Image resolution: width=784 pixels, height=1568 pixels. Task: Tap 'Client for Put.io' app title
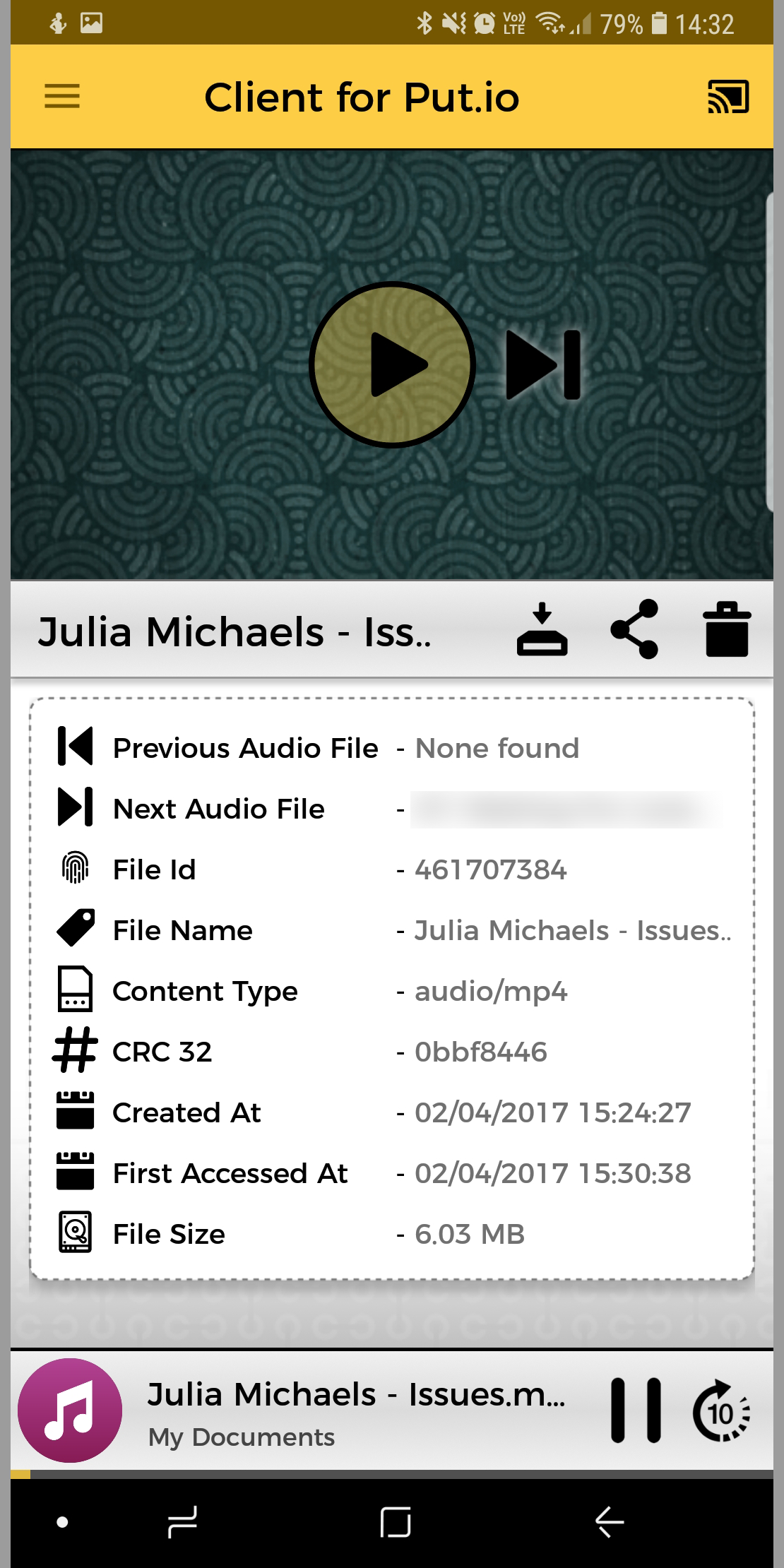[x=362, y=97]
